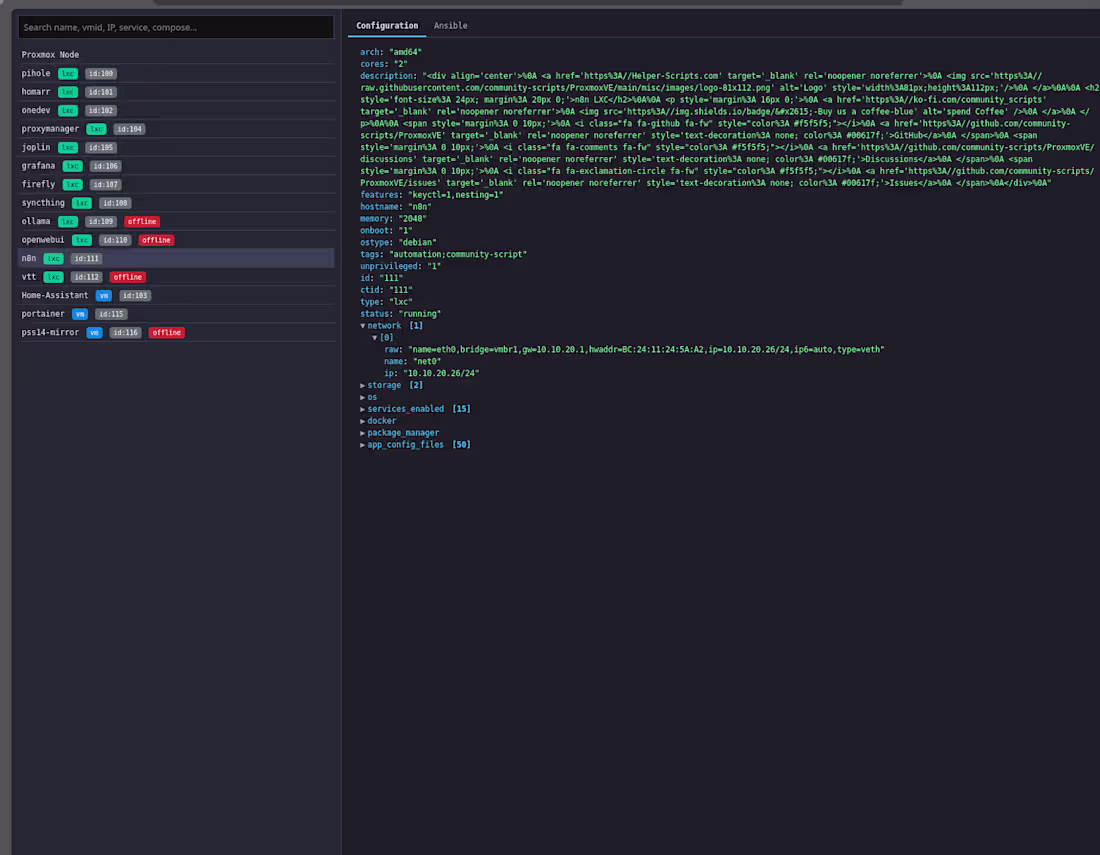Click the search input field
The height and width of the screenshot is (855, 1100).
coord(176,27)
